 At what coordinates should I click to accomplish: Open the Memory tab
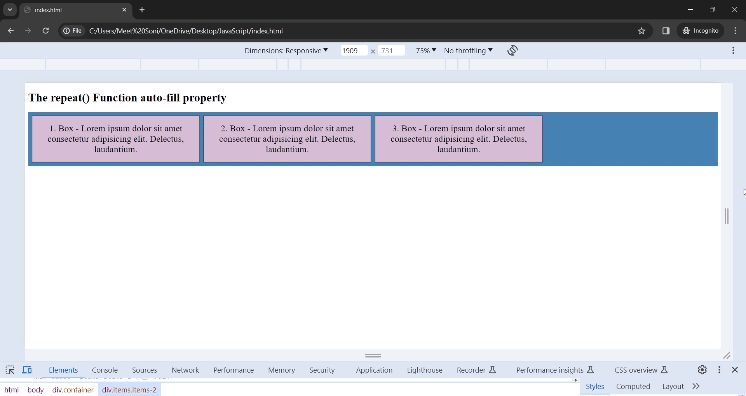[281, 370]
